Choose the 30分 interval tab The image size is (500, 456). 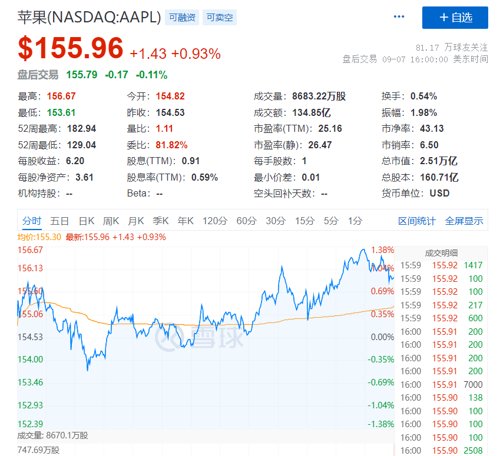click(276, 221)
